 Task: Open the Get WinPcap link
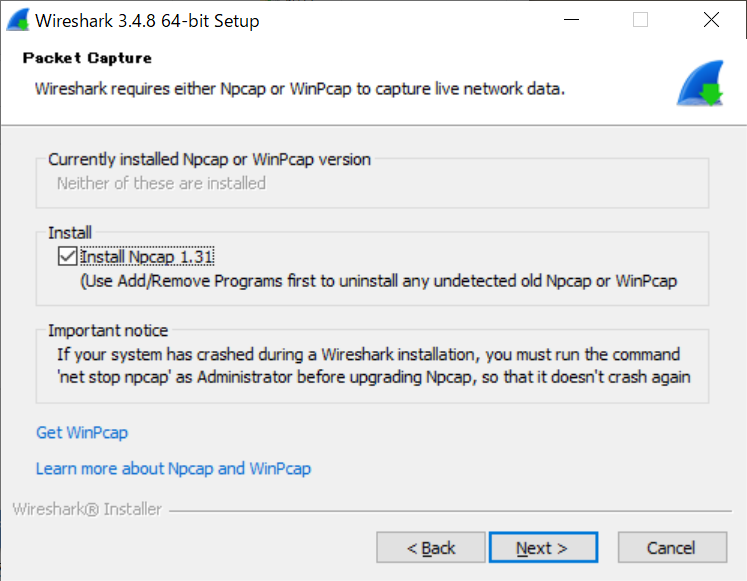point(82,432)
